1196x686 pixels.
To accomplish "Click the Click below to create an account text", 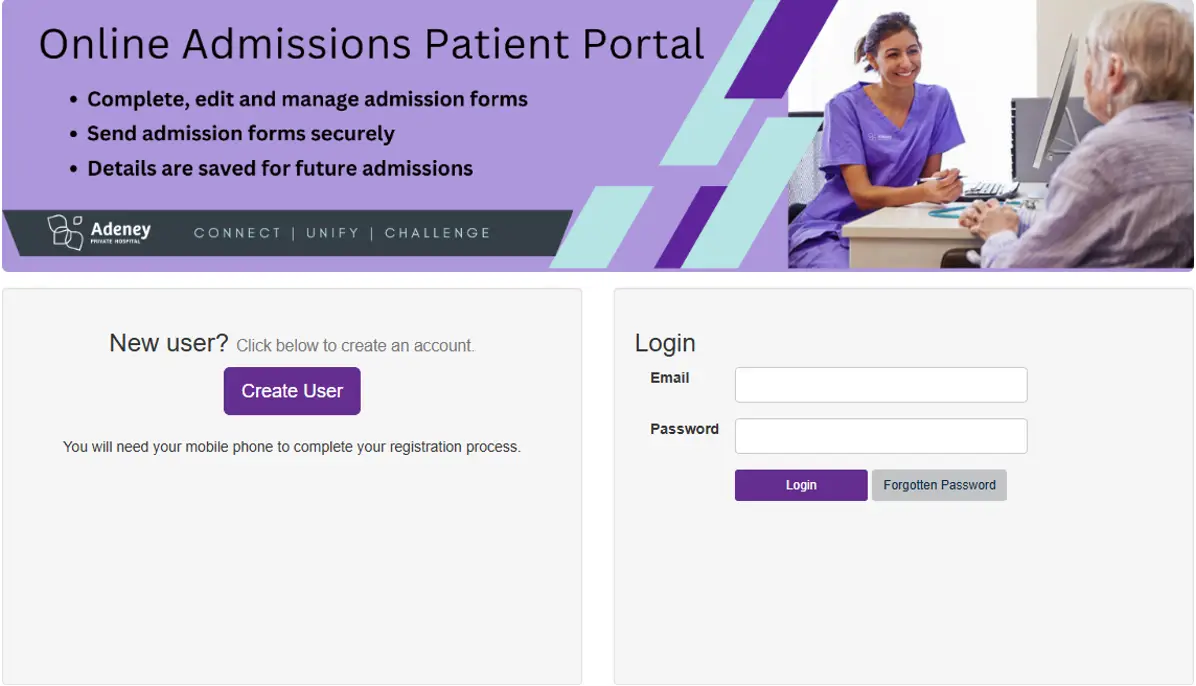I will (355, 345).
